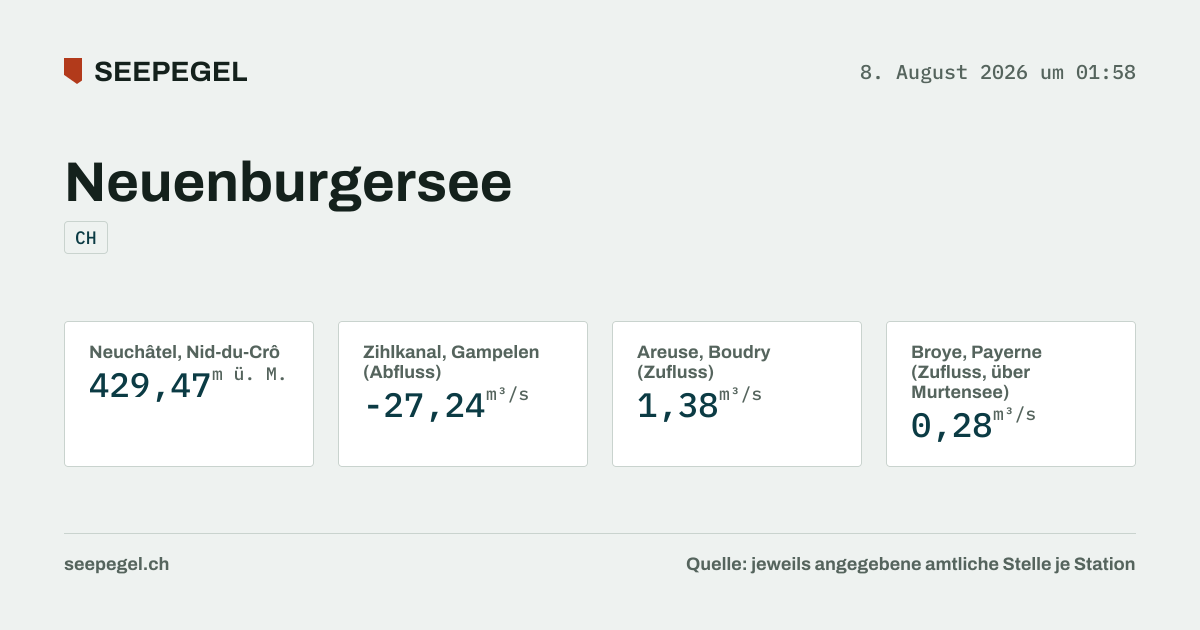The image size is (1200, 630).
Task: Select the Broye, Payerne station title
Action: (976, 372)
